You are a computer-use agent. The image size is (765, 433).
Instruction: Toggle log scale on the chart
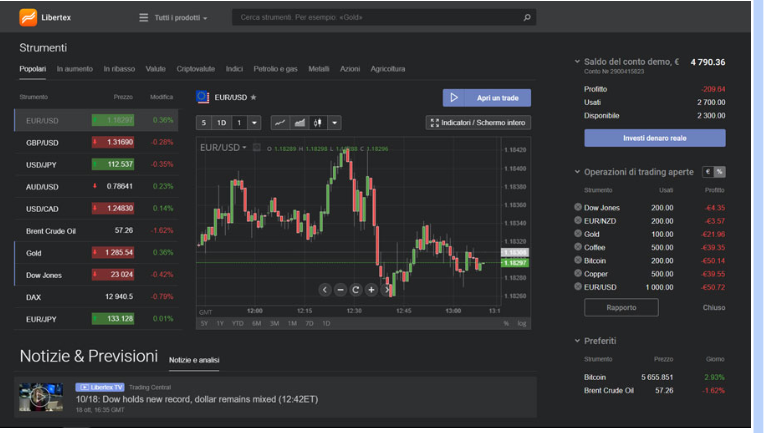(x=522, y=323)
